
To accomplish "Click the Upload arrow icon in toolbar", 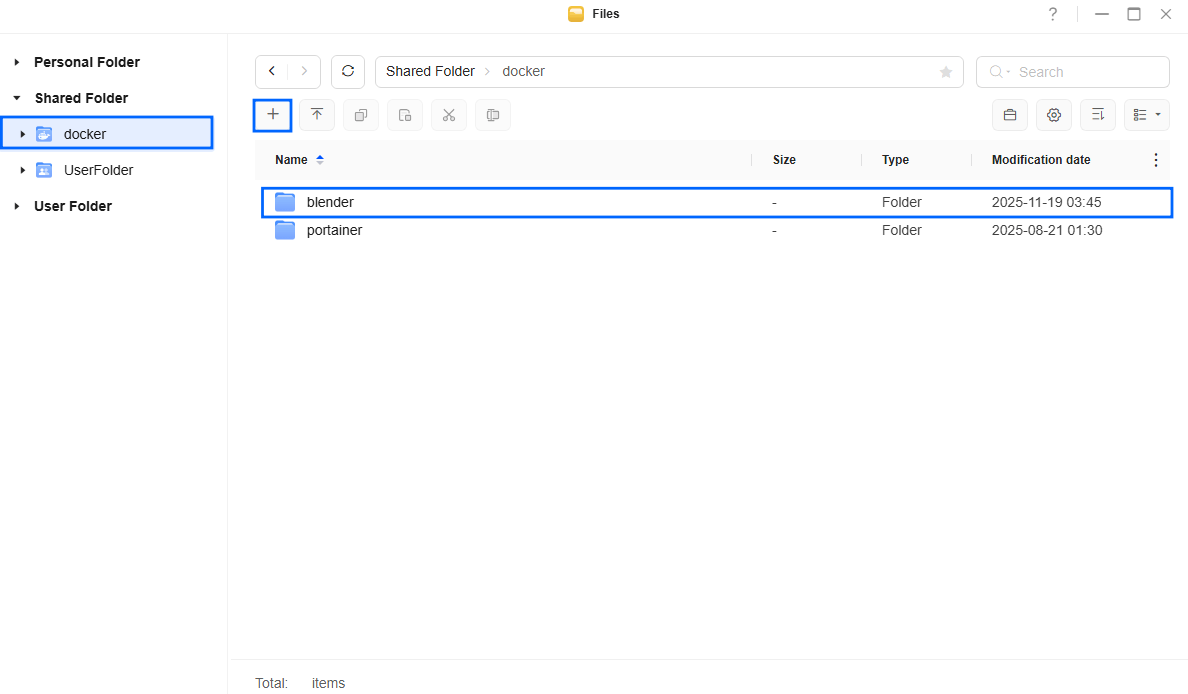I will (x=317, y=115).
